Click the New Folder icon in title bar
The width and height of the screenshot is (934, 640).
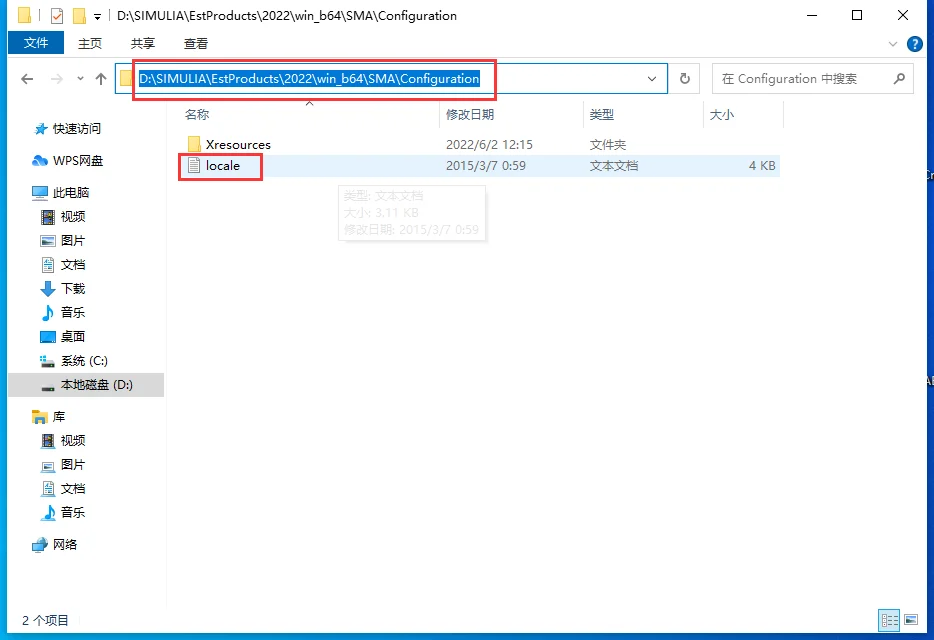(x=79, y=16)
